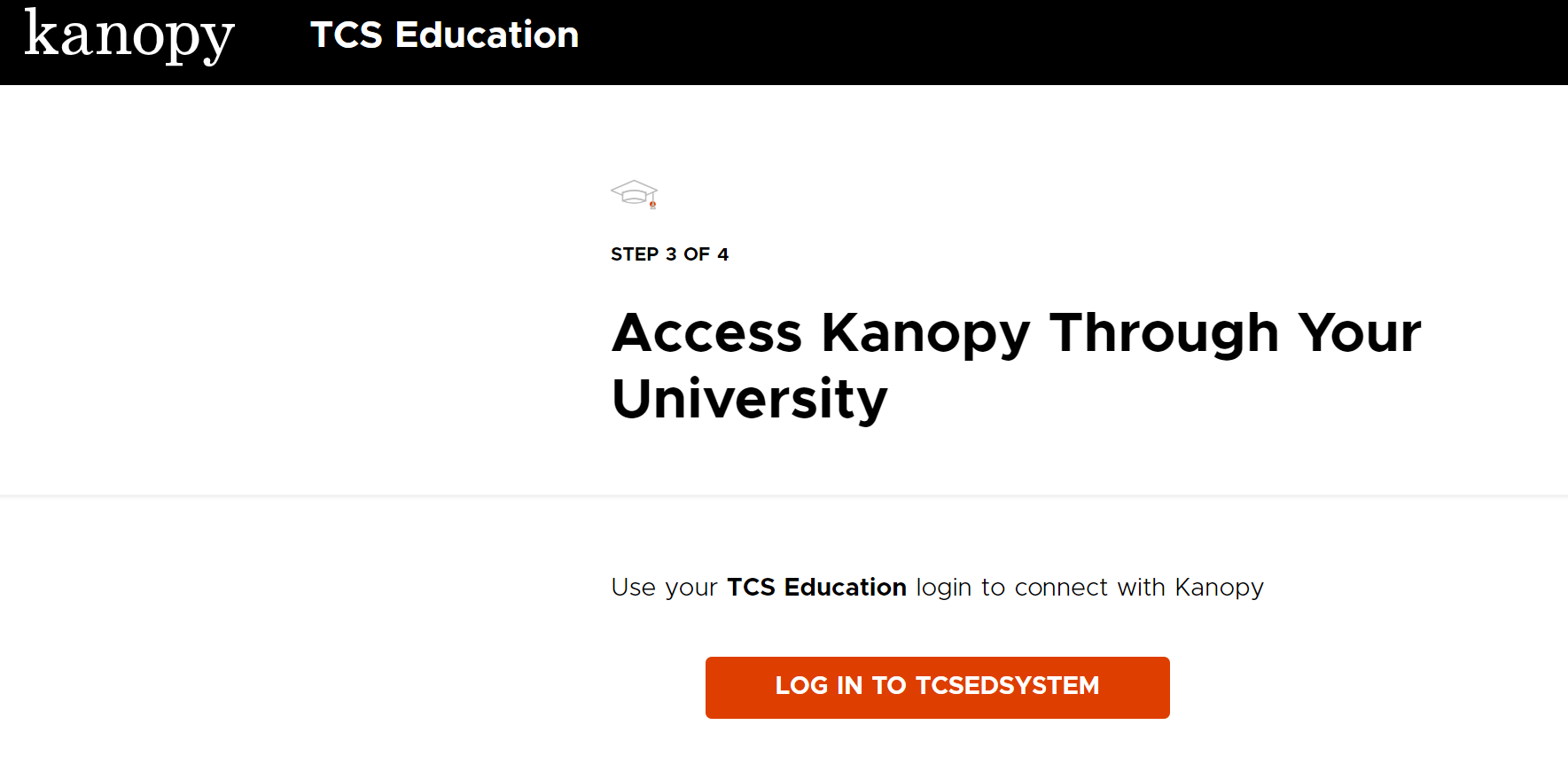Image resolution: width=1568 pixels, height=764 pixels.
Task: Click the word Kanopy ending the instruction sentence
Action: pyautogui.click(x=1219, y=589)
